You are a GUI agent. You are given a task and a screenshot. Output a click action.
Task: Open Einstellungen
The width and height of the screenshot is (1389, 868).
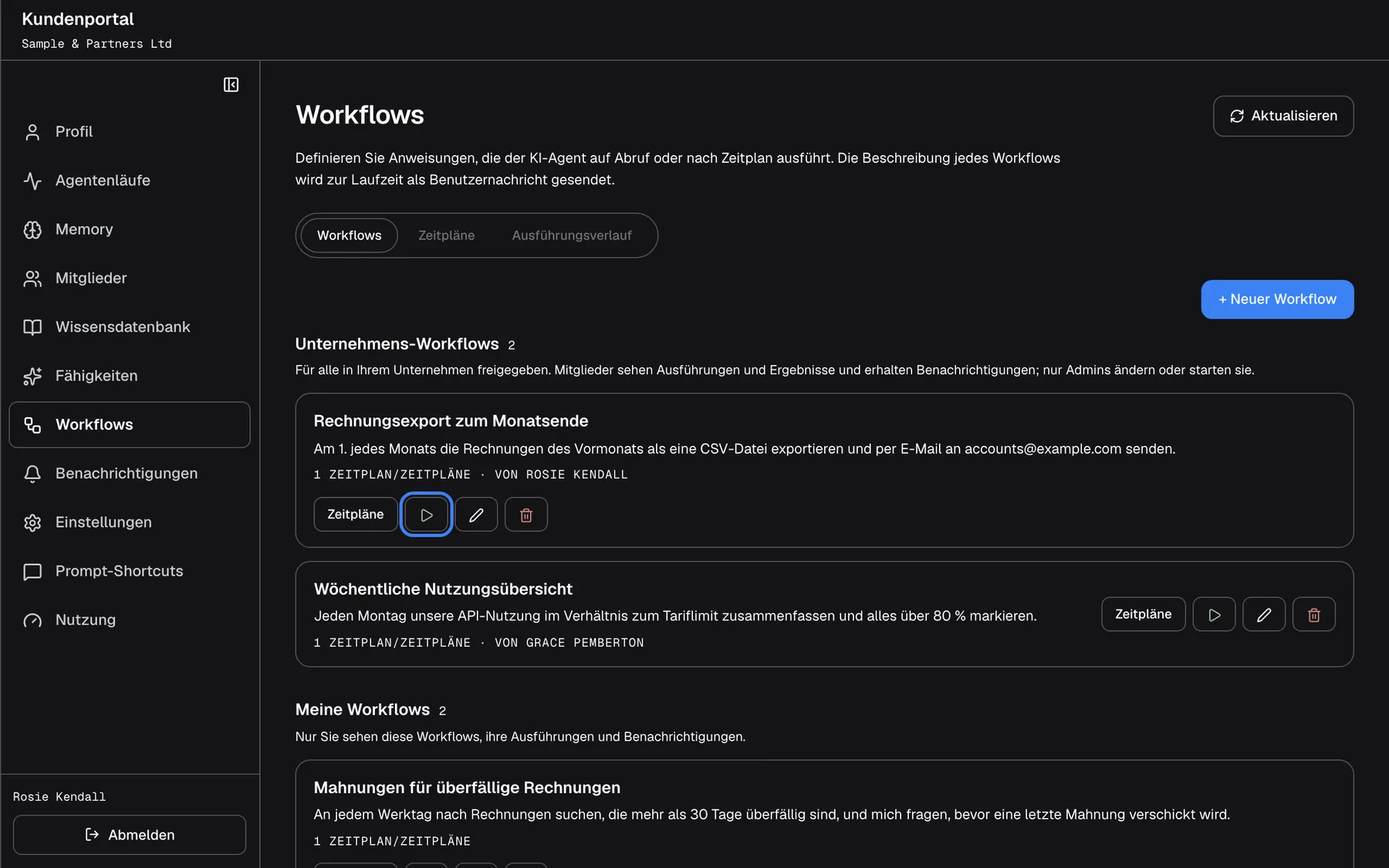coord(130,522)
